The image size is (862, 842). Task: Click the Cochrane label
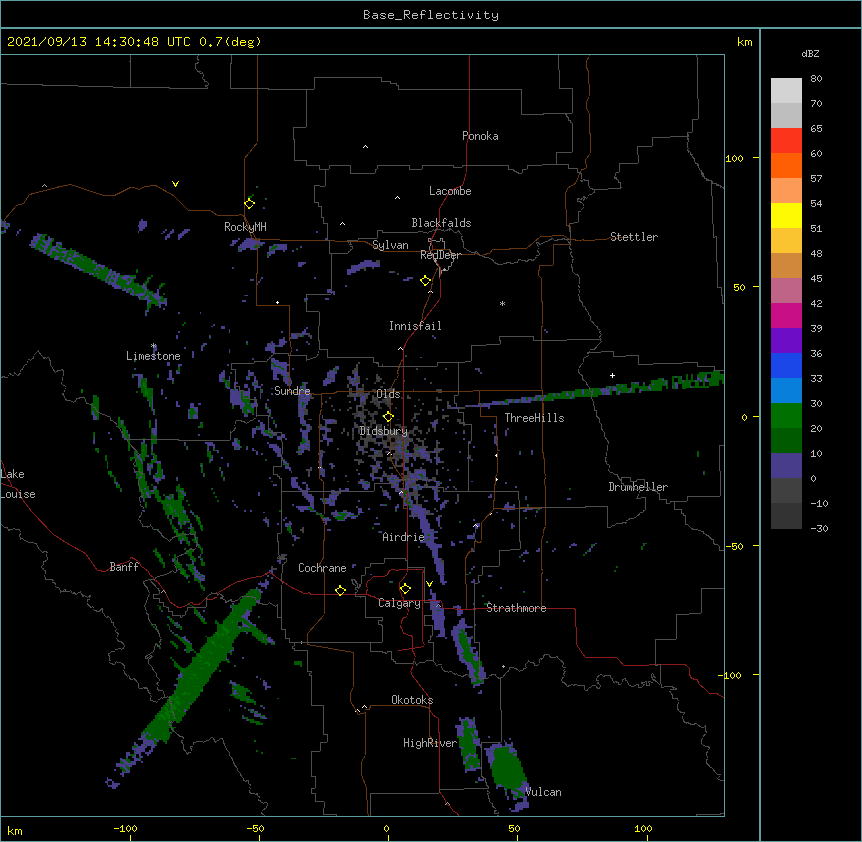point(322,568)
